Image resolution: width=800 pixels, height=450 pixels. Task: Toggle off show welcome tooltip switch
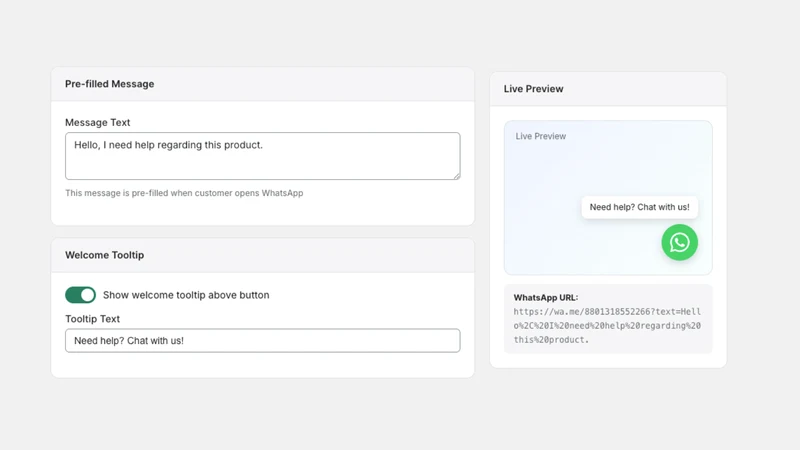click(x=81, y=295)
